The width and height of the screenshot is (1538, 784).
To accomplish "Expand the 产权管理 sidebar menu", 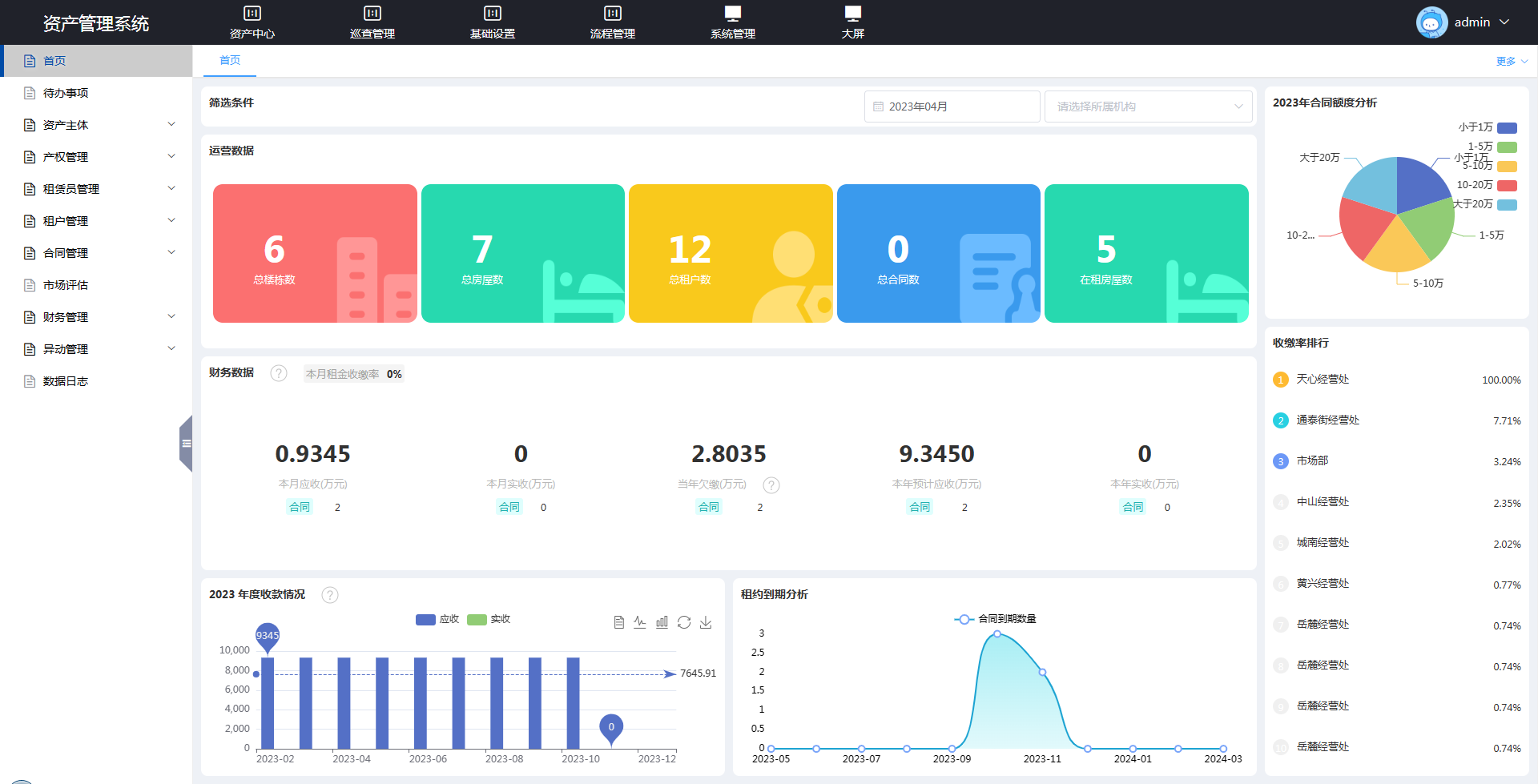I will point(96,157).
